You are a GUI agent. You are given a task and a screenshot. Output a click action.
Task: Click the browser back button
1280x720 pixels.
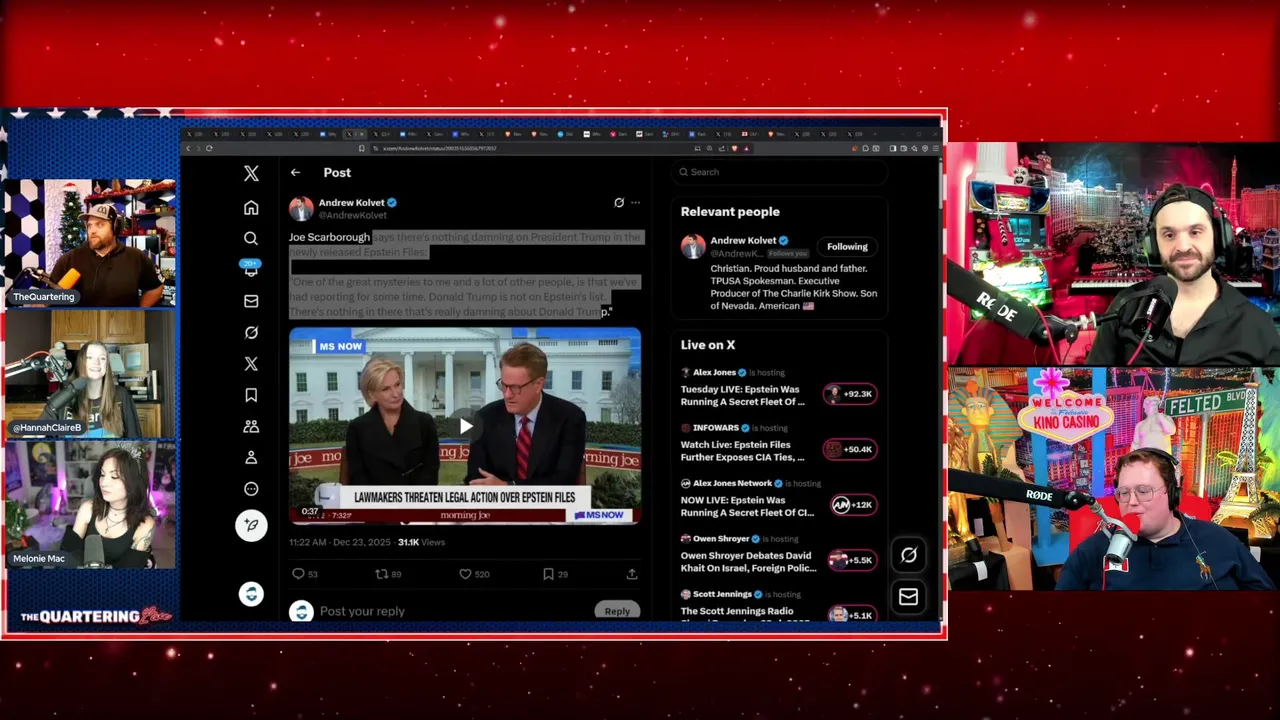pos(187,148)
